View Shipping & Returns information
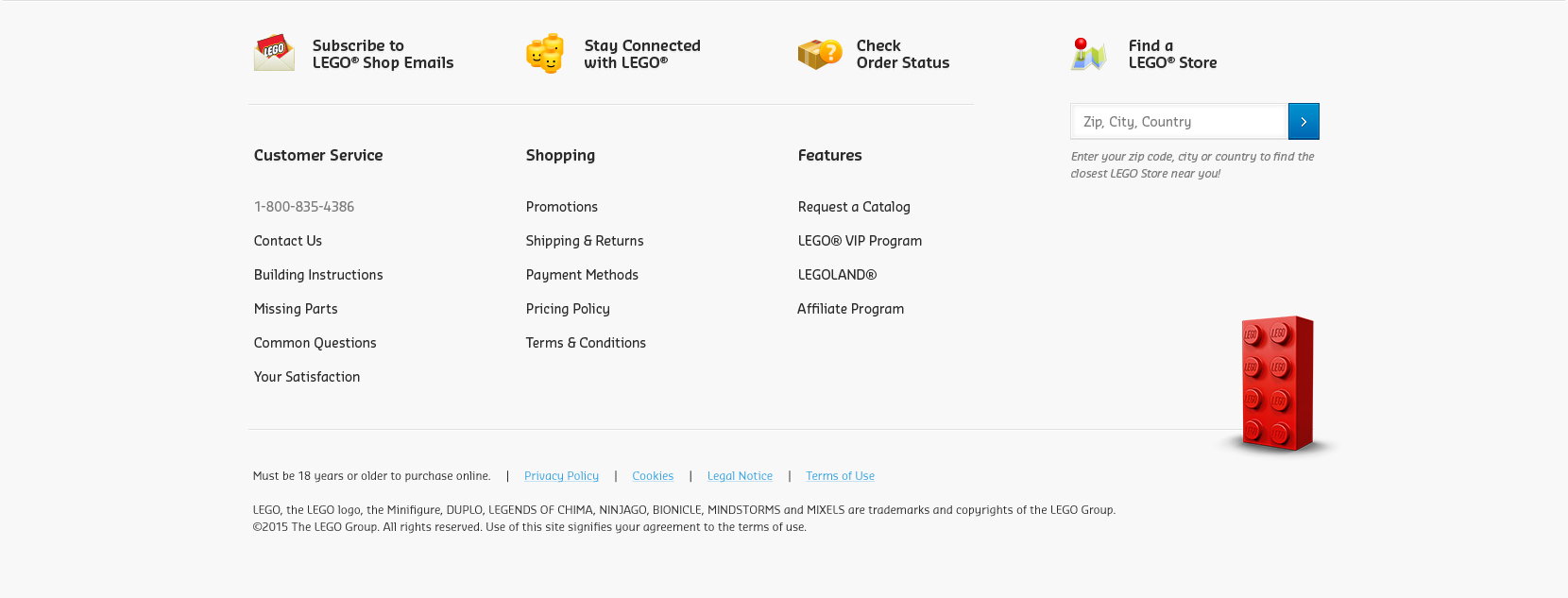 click(585, 241)
